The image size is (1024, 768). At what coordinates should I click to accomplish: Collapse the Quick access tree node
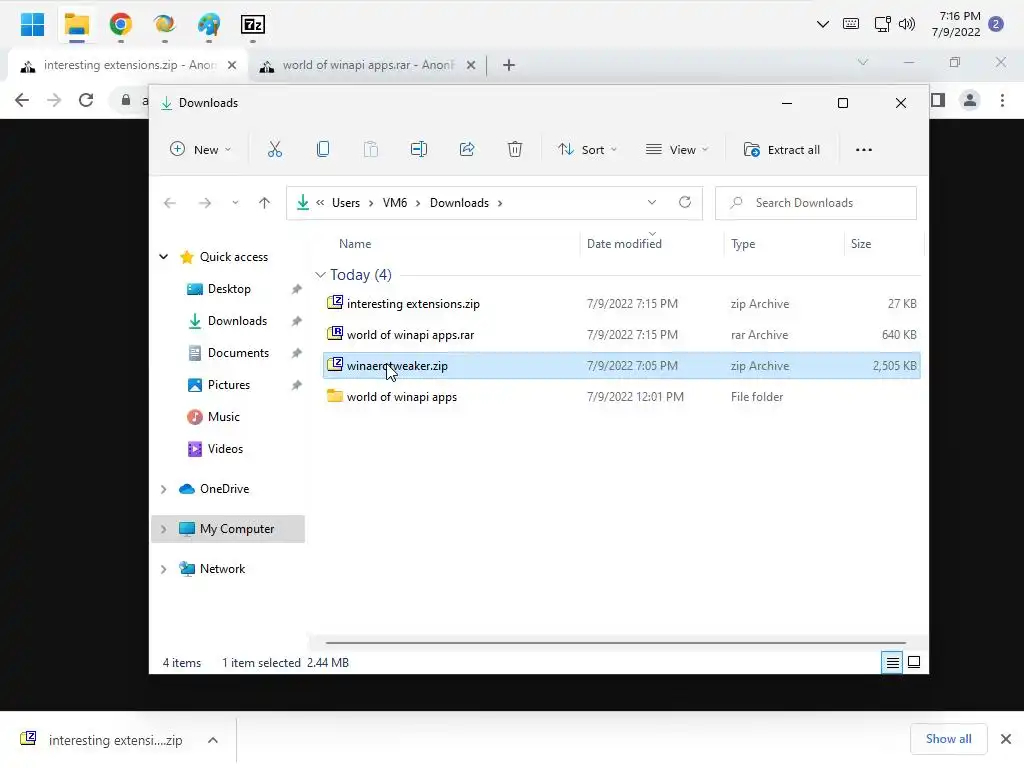click(163, 257)
